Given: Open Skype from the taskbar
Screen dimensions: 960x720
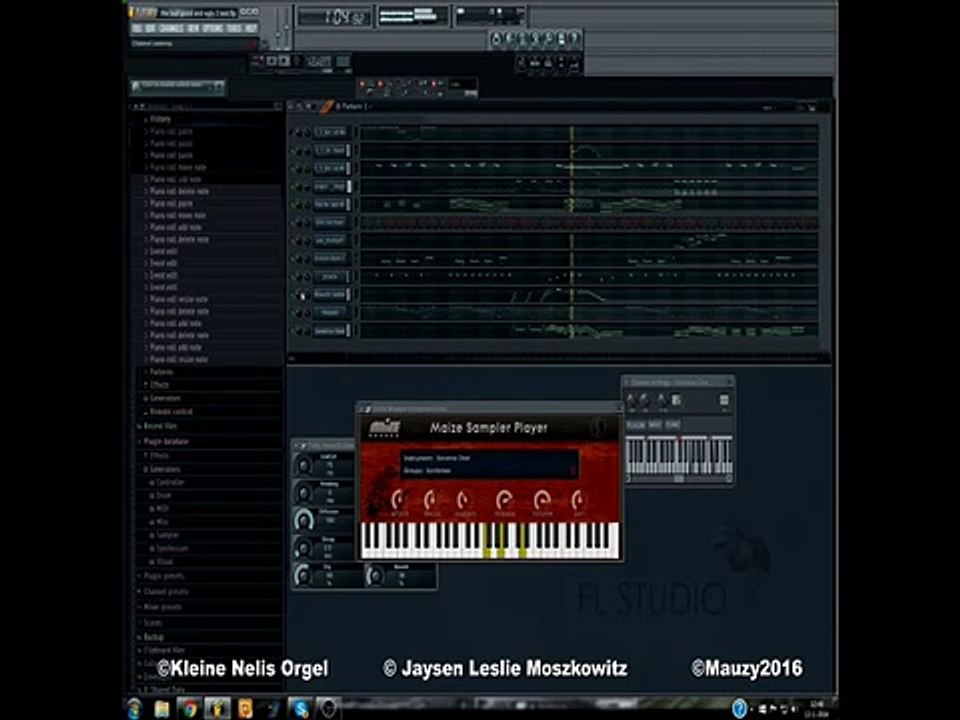Looking at the screenshot, I should click(x=300, y=708).
